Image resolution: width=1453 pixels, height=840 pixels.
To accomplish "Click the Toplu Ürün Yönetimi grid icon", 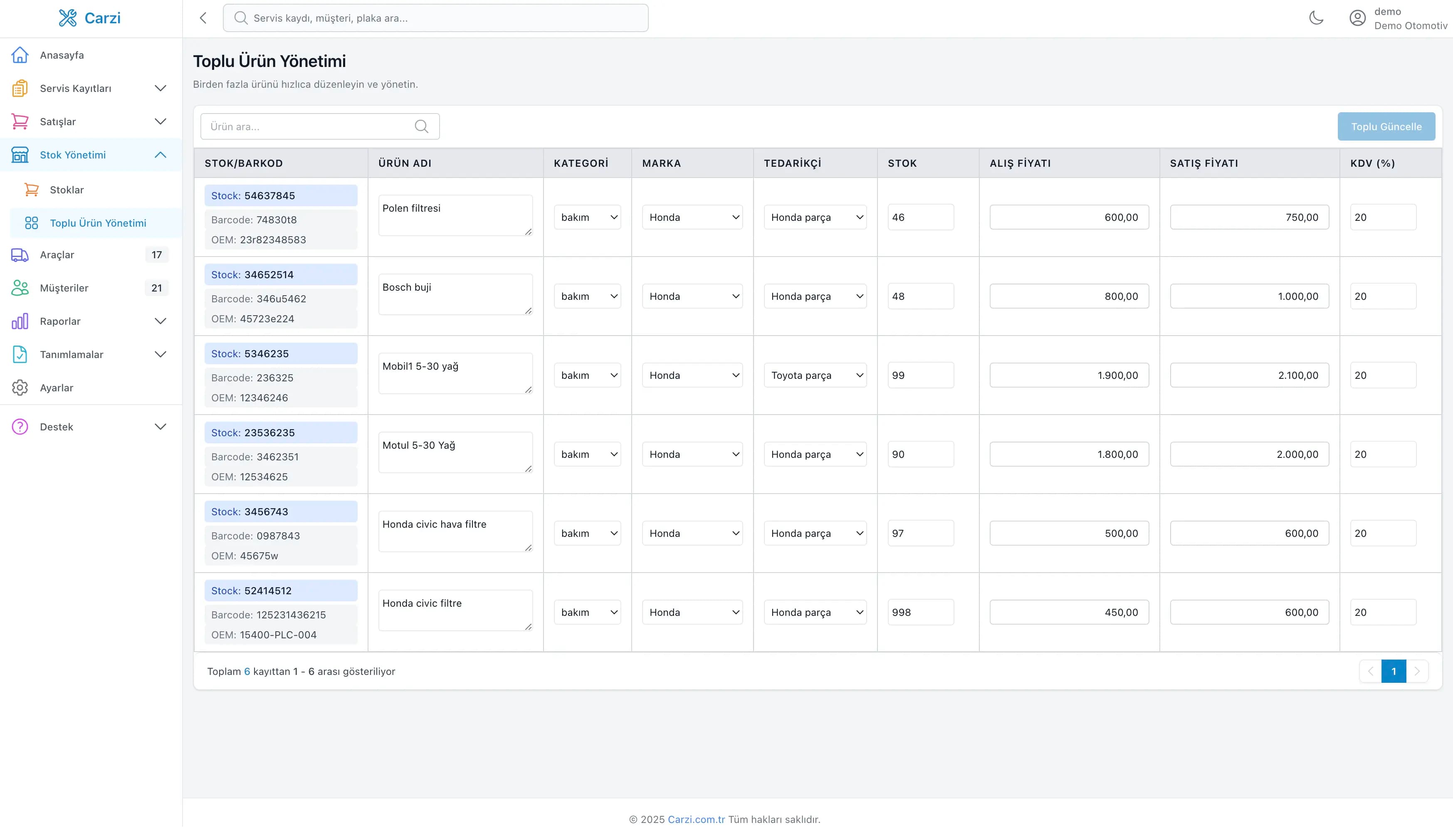I will point(32,223).
